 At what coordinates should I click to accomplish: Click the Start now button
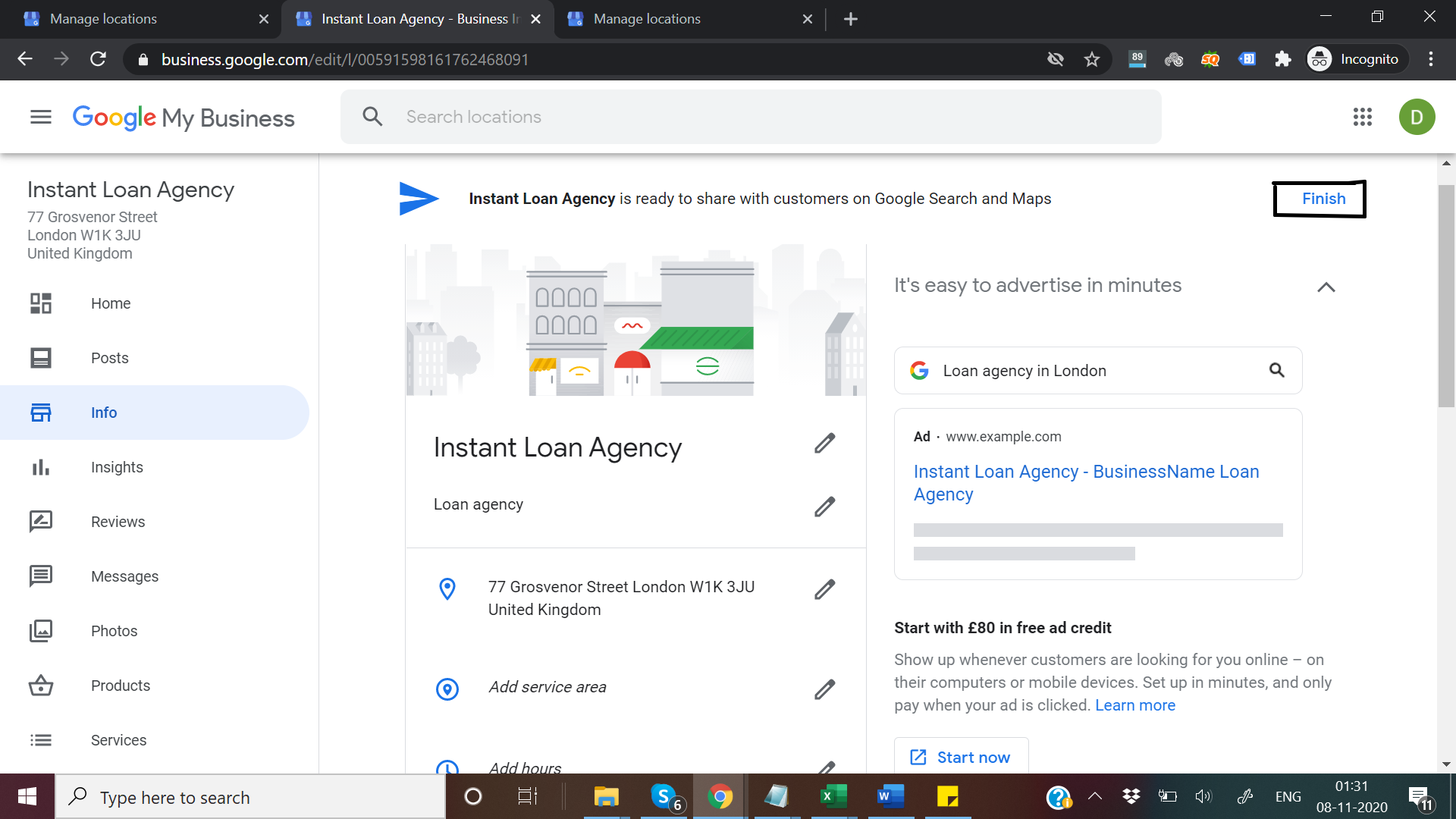point(962,757)
